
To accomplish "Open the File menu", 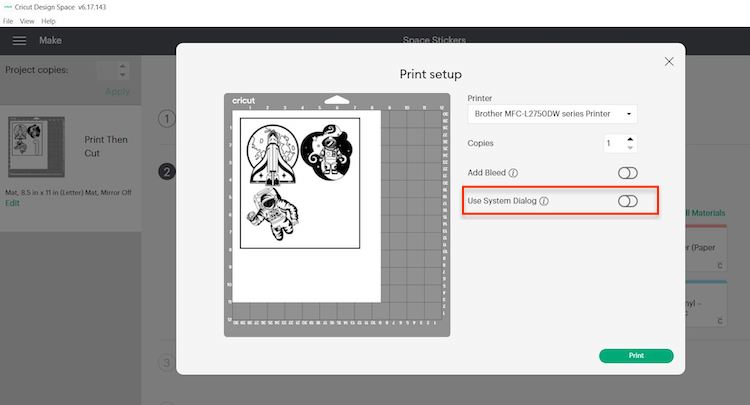I will pos(8,21).
